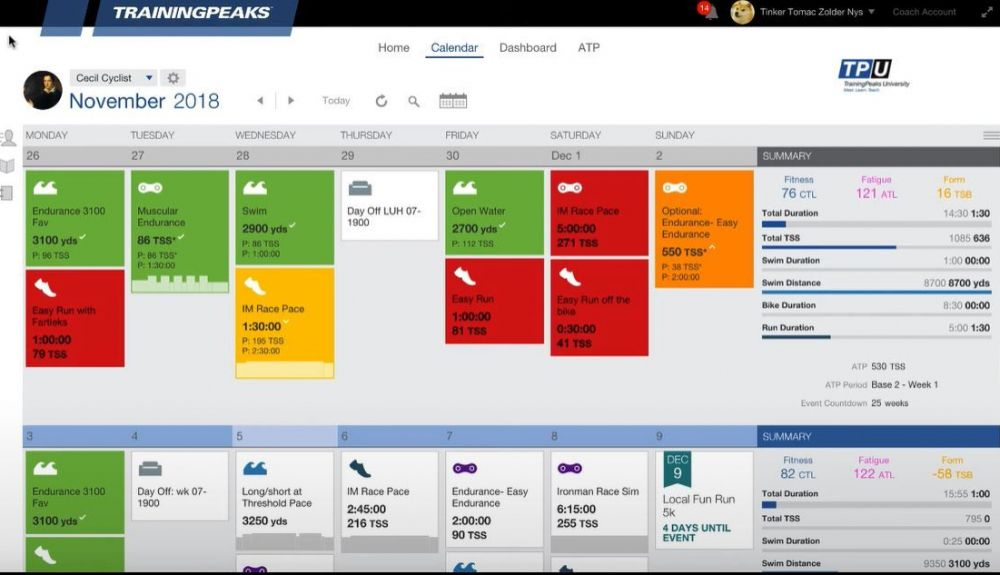Click Event Countdown 25 weeks text

click(x=855, y=404)
